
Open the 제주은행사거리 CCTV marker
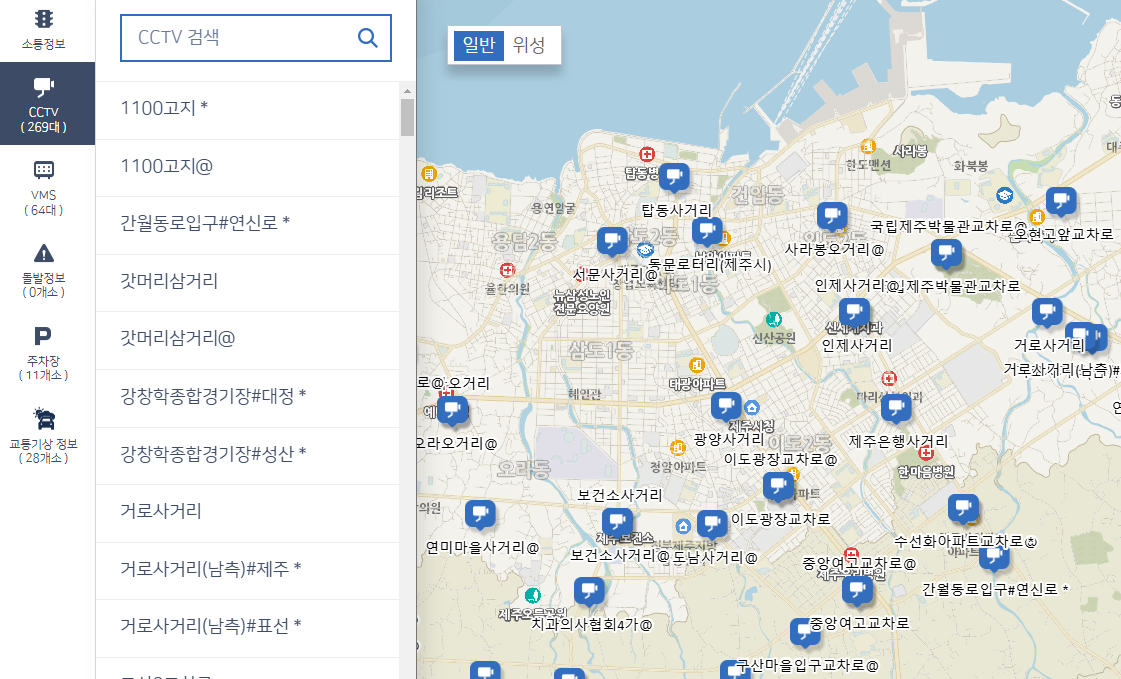point(896,409)
